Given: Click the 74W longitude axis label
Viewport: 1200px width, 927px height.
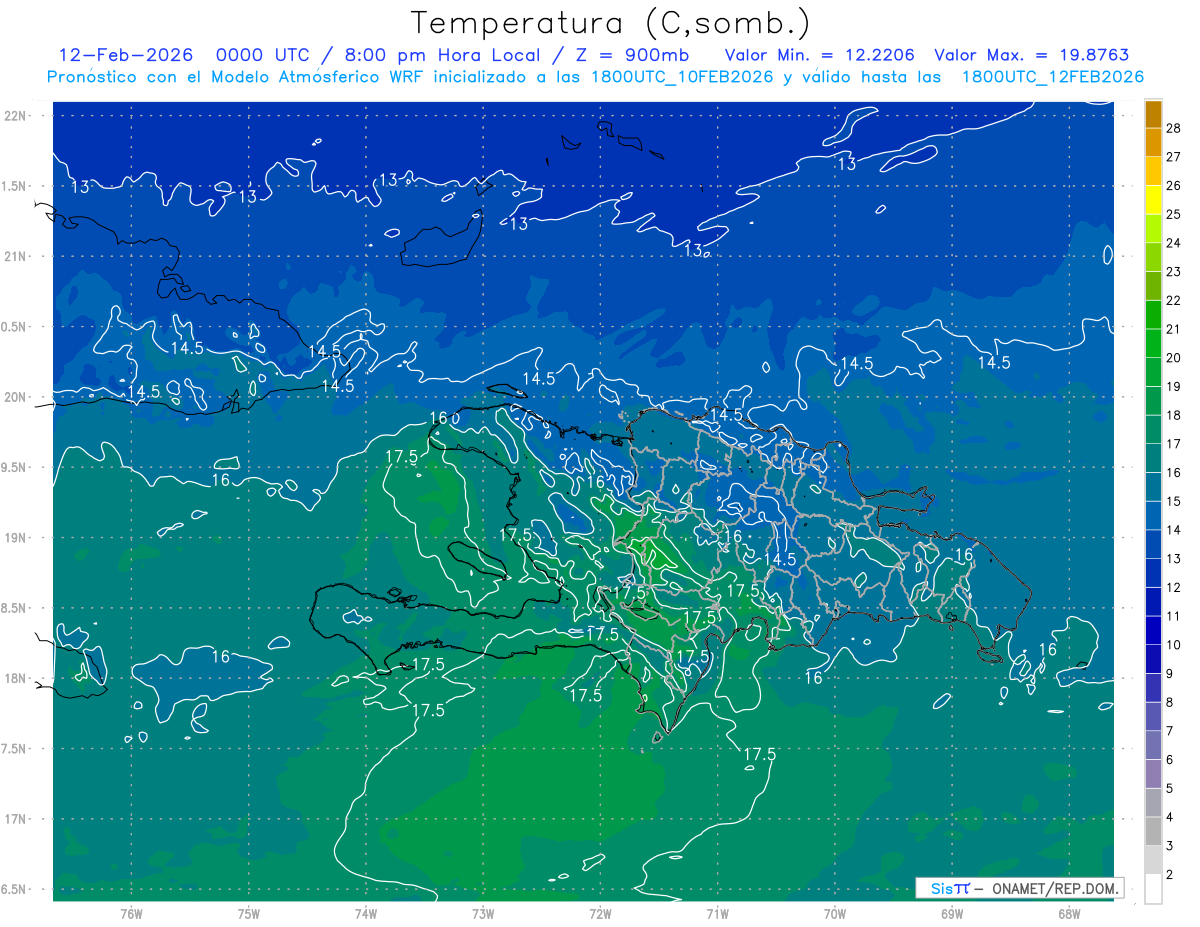Looking at the screenshot, I should click(366, 914).
